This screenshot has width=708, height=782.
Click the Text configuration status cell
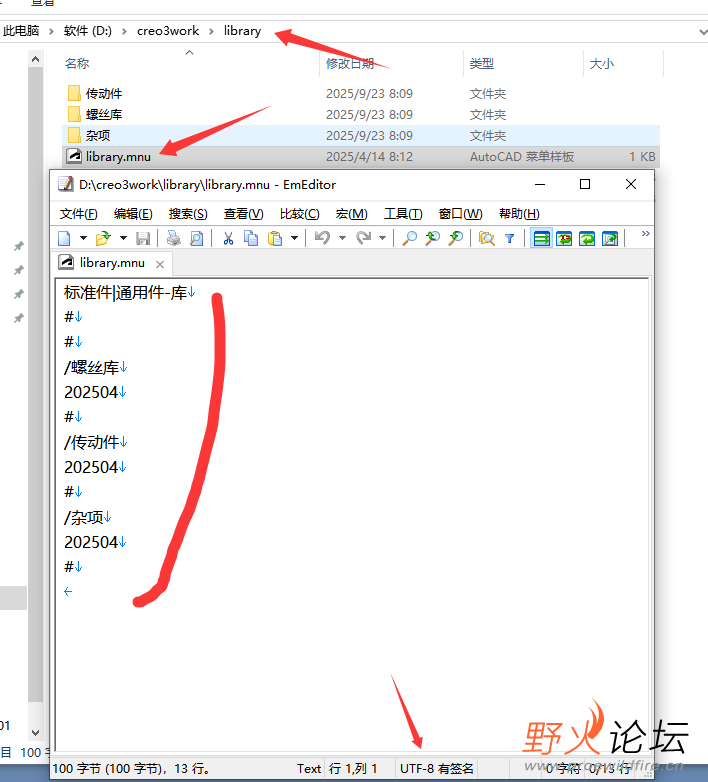click(x=309, y=769)
